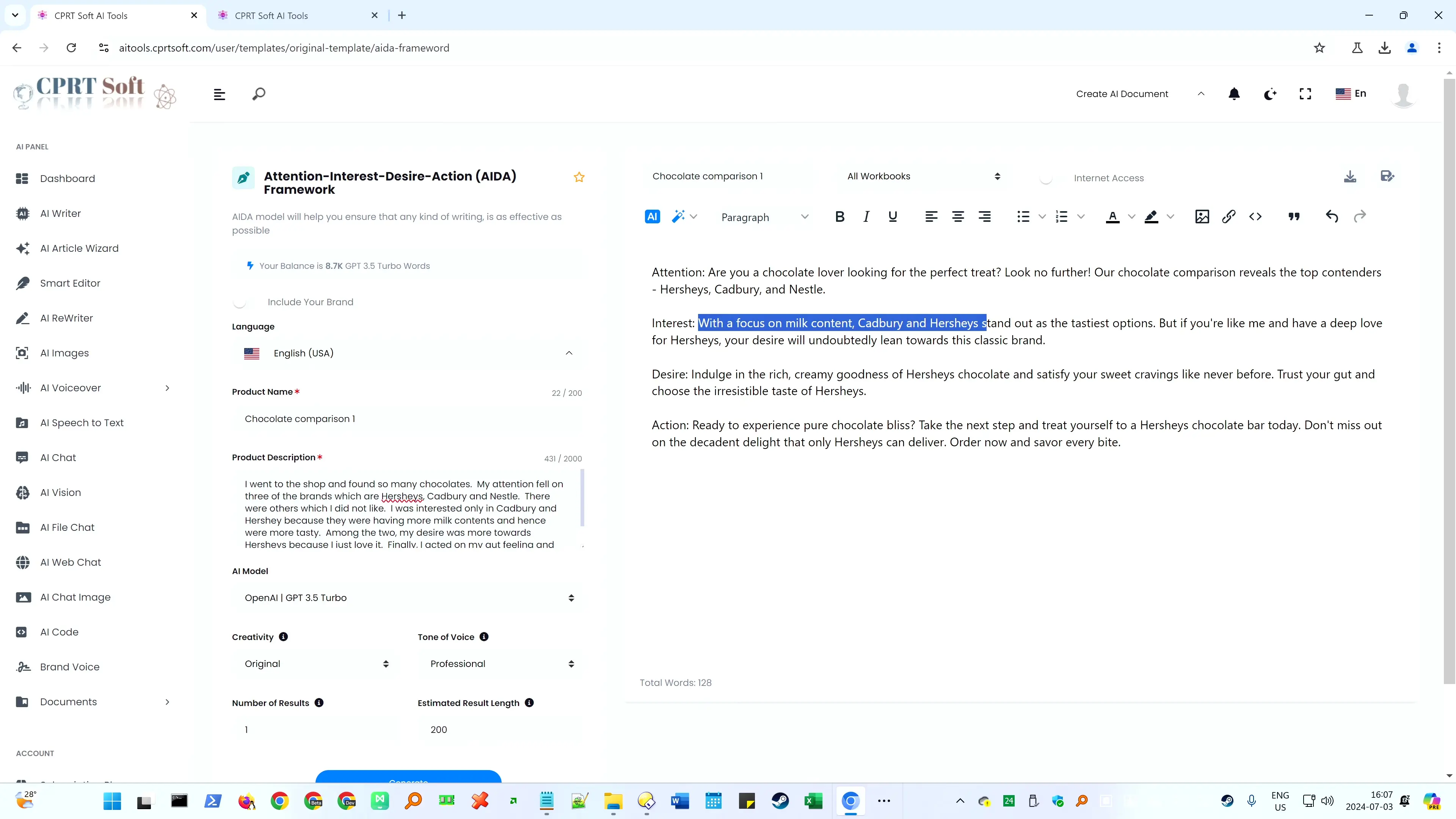Expand AI Voiceover submenu
This screenshot has height=819, width=1456.
tap(167, 388)
